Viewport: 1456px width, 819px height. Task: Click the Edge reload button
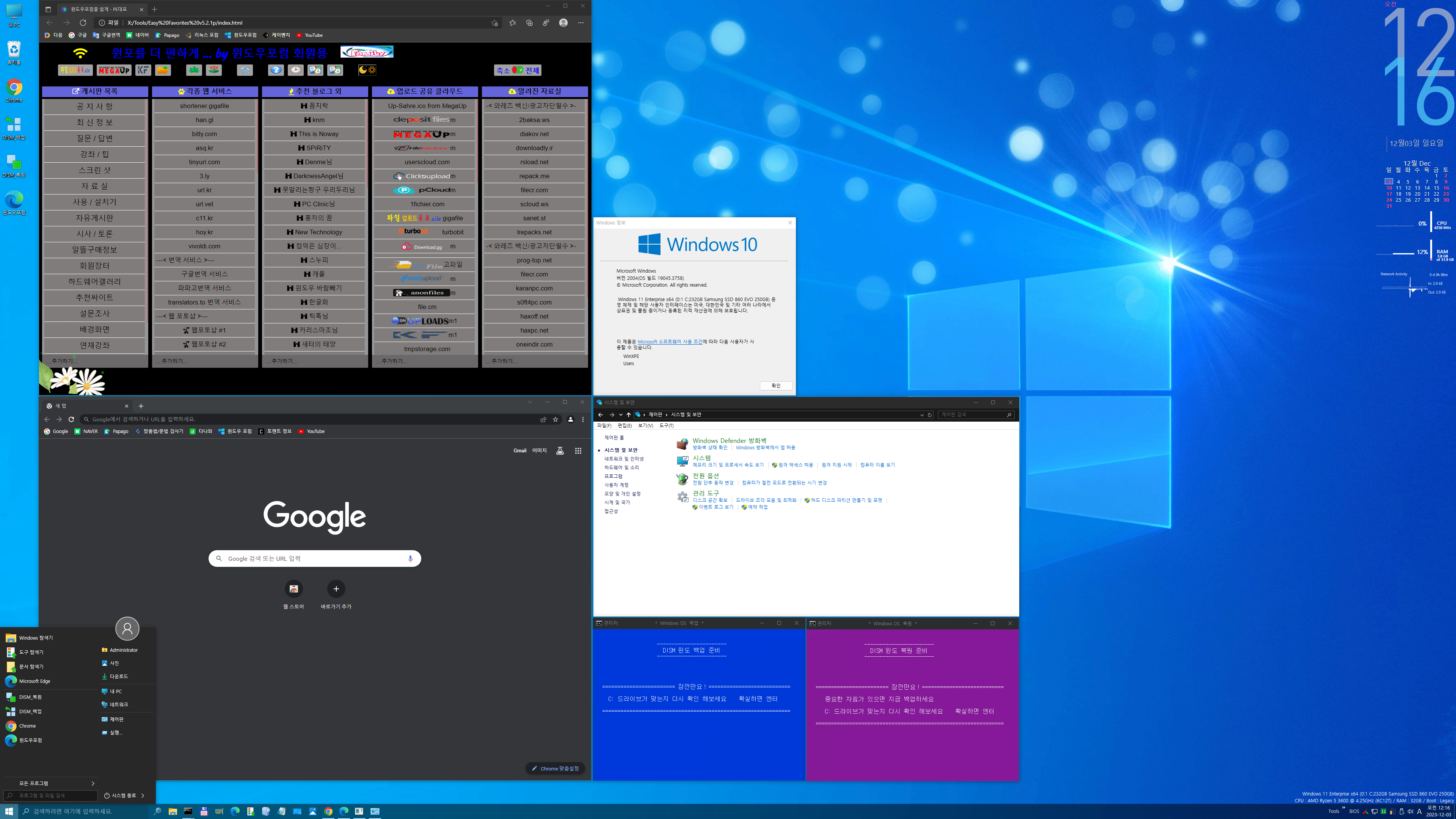83,23
